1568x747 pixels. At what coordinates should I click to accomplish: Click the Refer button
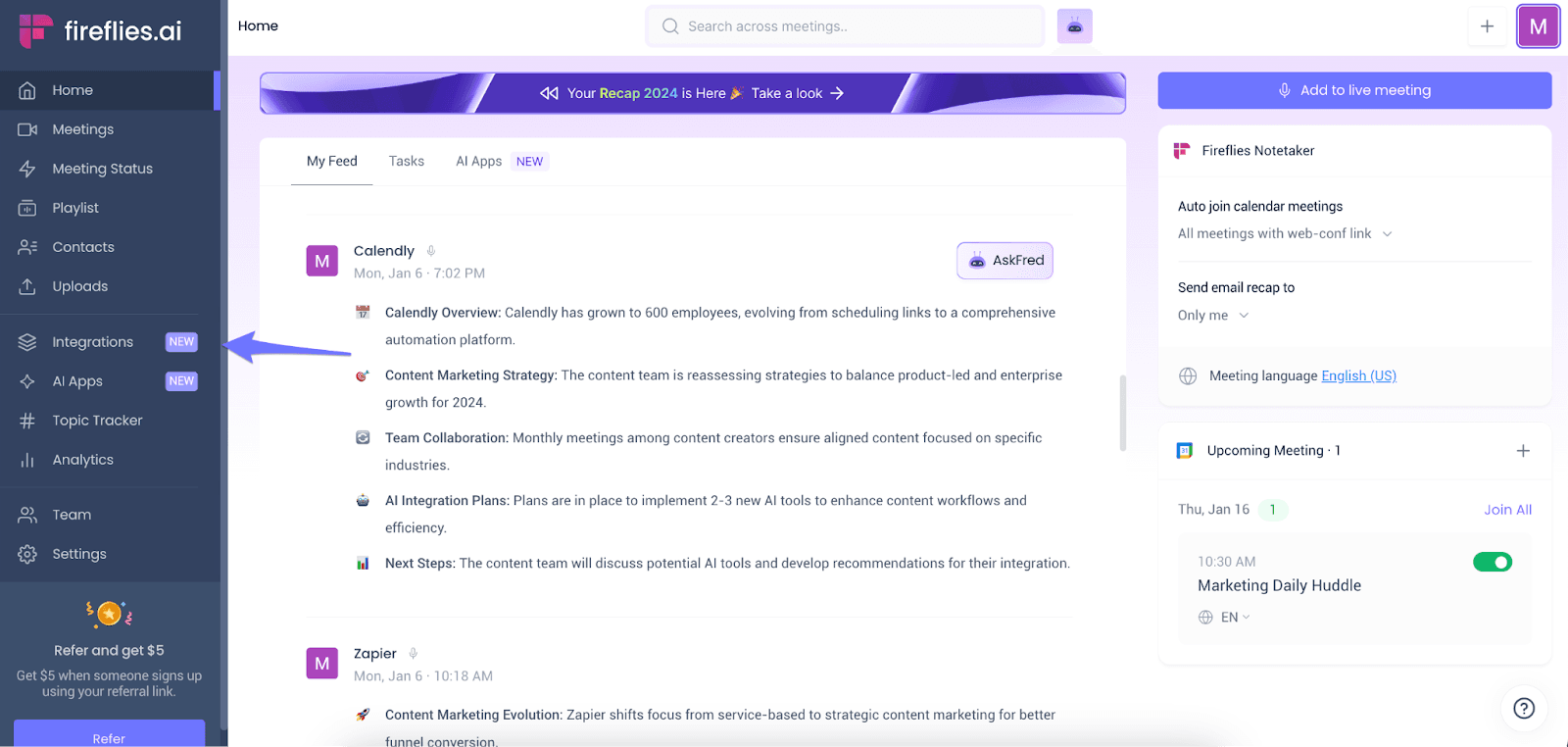pos(109,734)
